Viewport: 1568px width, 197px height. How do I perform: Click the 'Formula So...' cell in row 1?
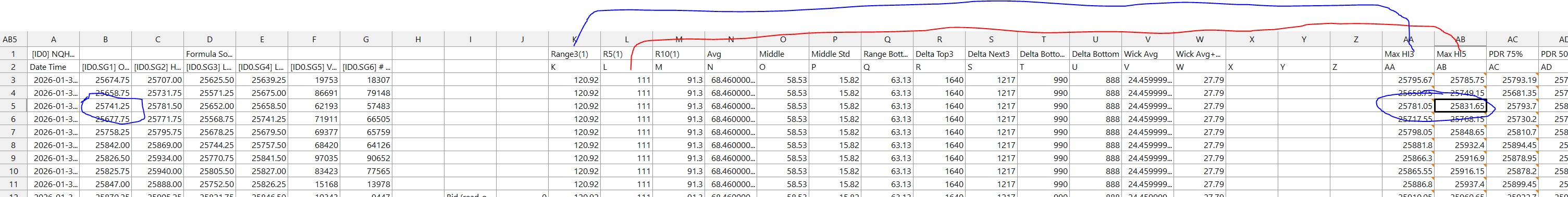(209, 54)
